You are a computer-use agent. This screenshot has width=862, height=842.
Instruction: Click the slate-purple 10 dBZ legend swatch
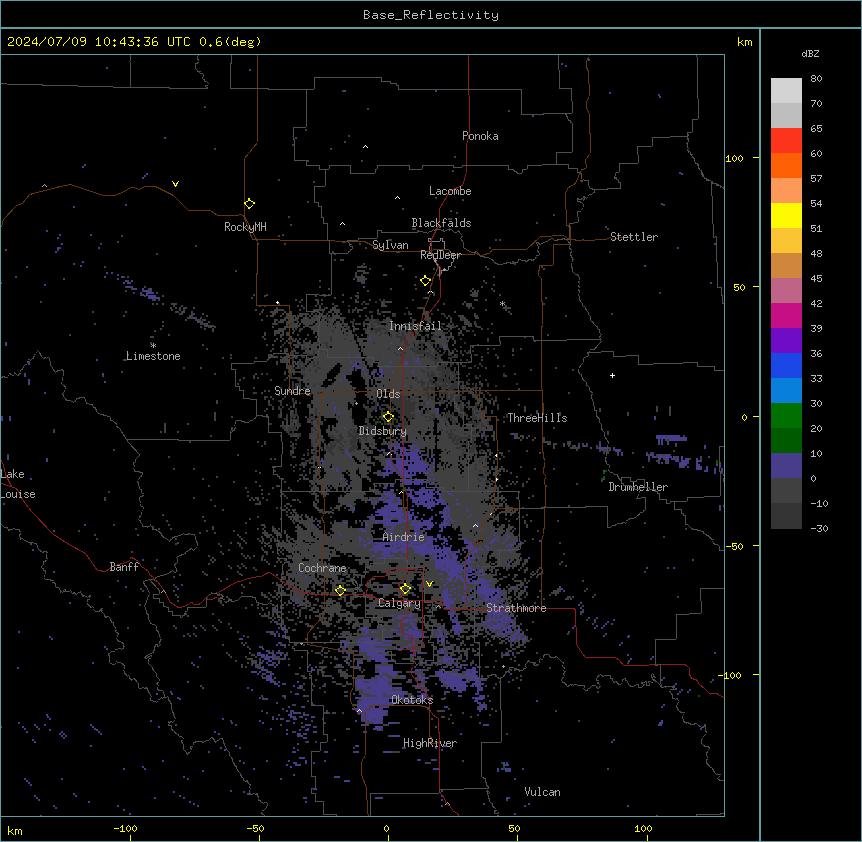(786, 466)
